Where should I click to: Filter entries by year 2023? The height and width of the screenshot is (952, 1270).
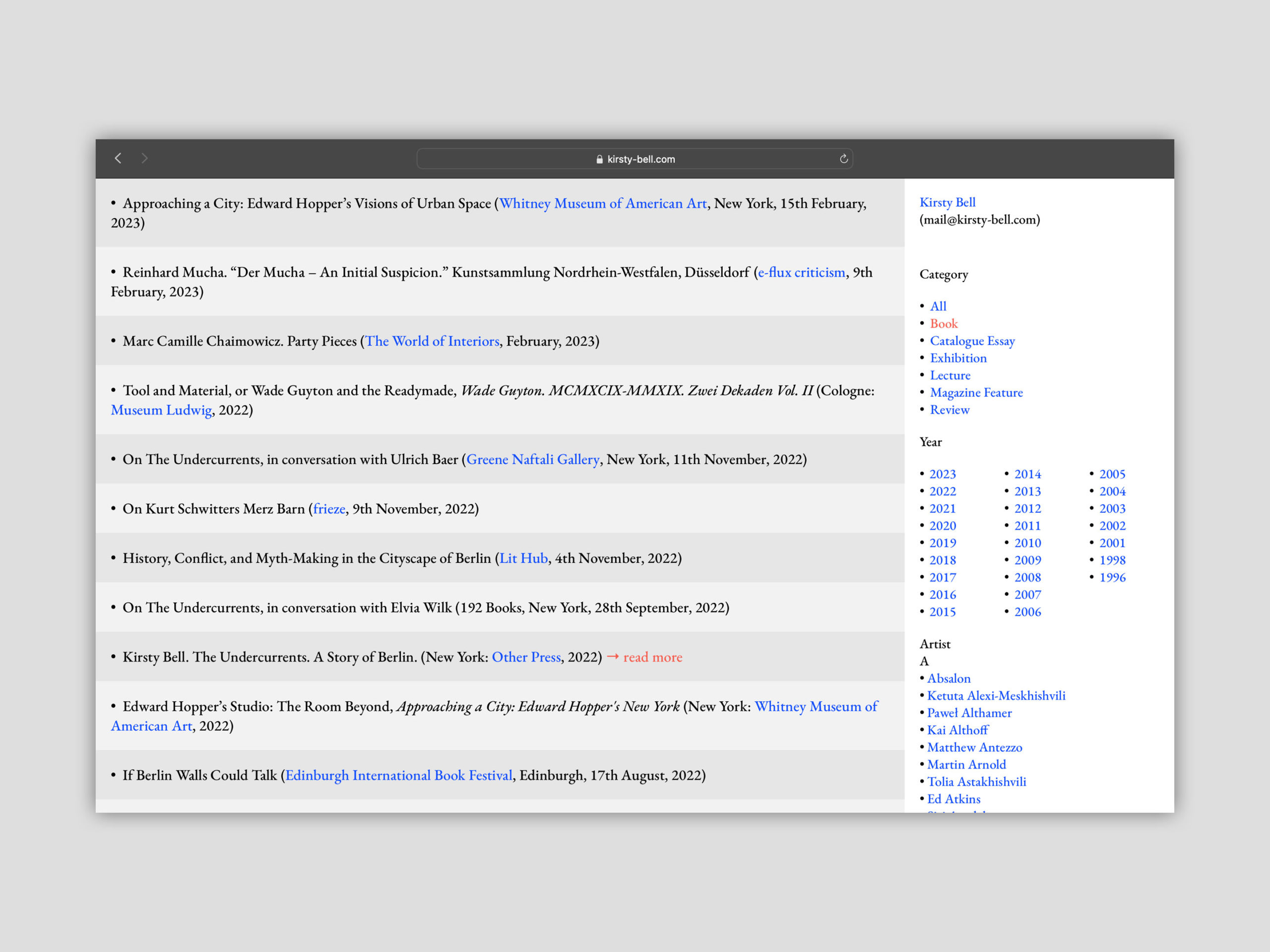coord(943,474)
